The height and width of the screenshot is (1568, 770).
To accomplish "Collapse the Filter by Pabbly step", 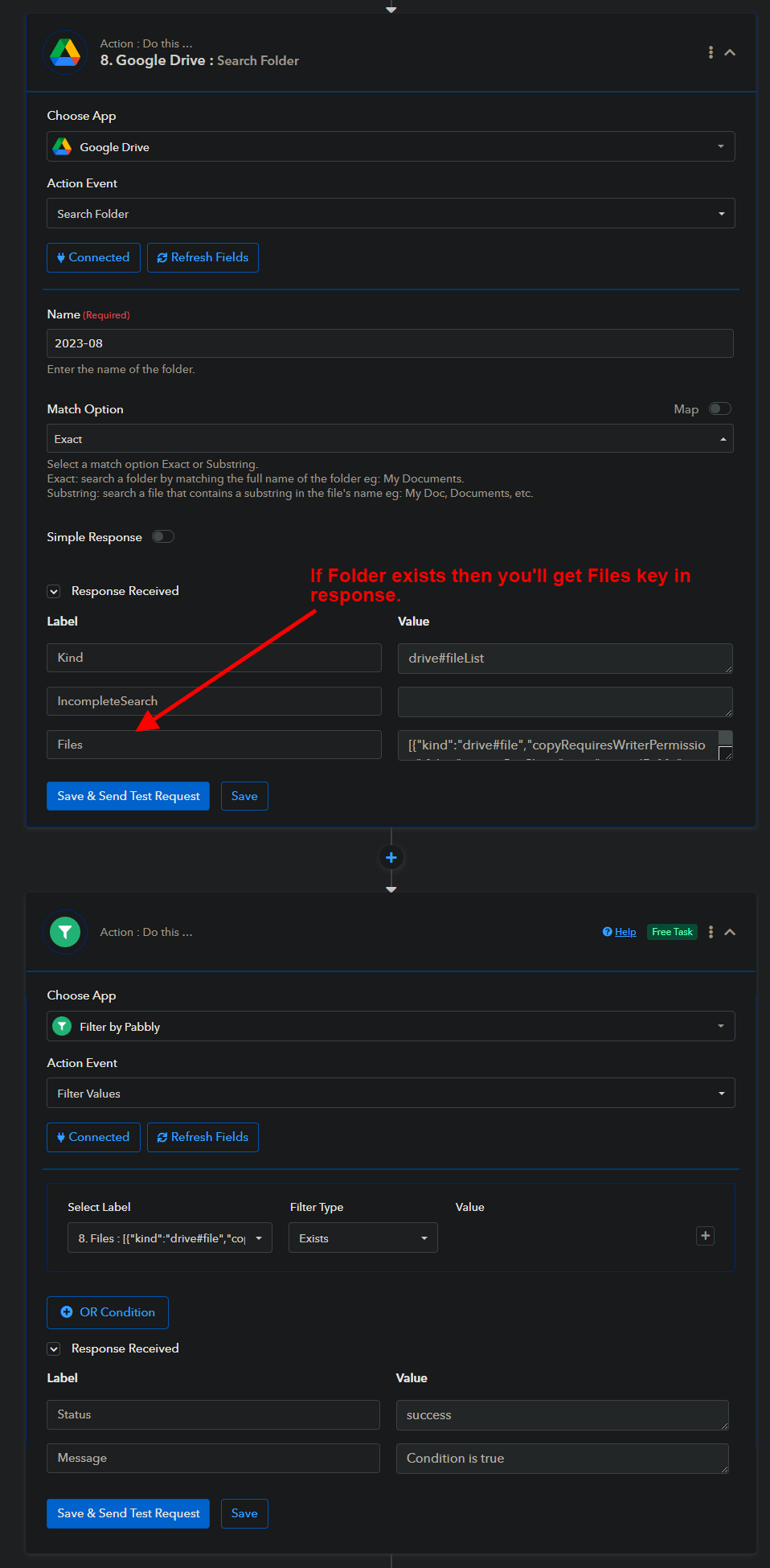I will [x=730, y=932].
